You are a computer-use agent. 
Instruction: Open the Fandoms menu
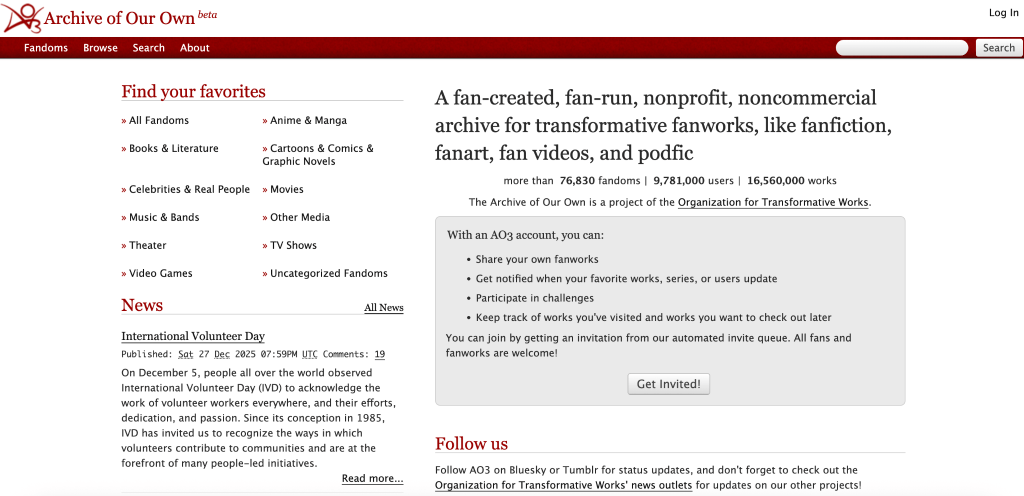click(46, 48)
